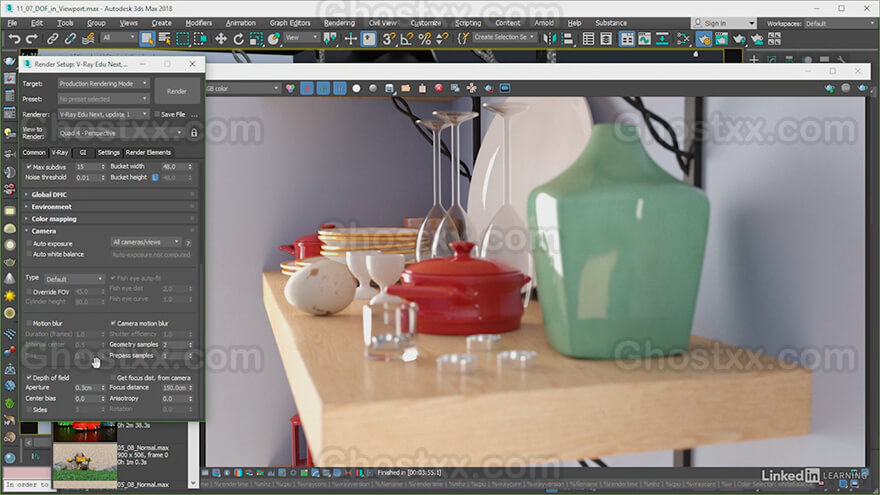The height and width of the screenshot is (495, 880).
Task: Open the Modifiers menu
Action: pyautogui.click(x=199, y=23)
